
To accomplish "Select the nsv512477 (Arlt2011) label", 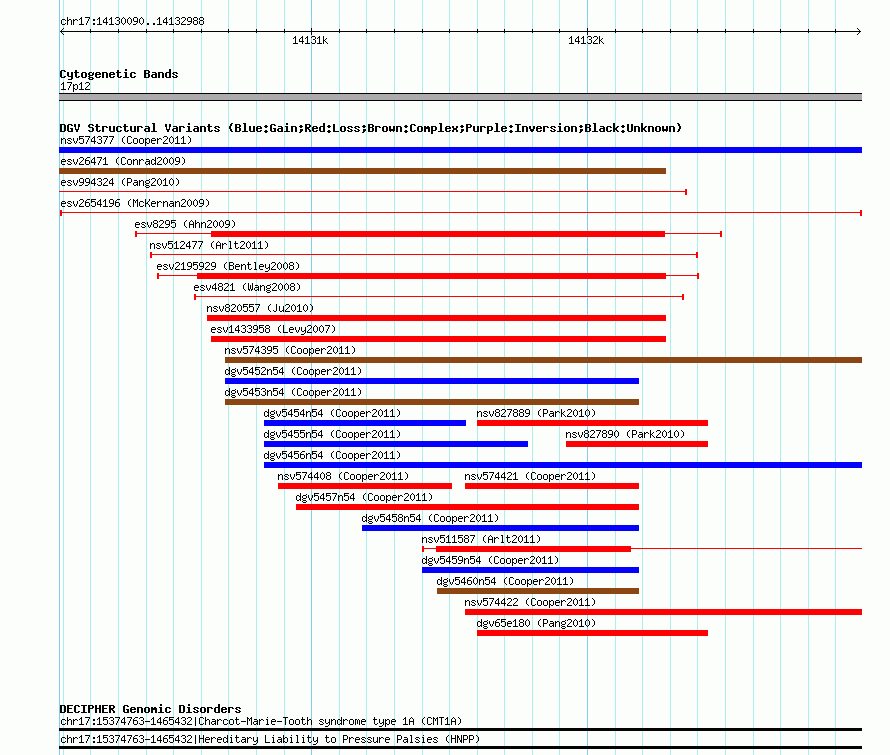I will point(209,245).
